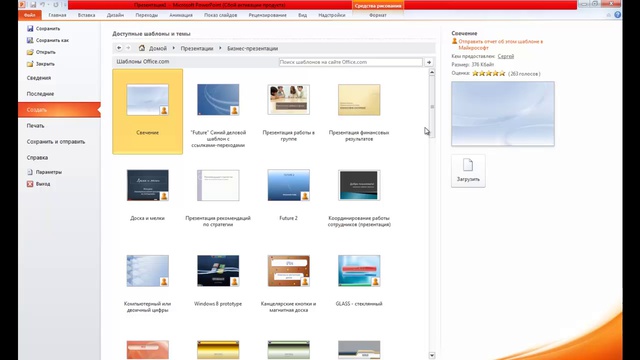Switch to the Дизайн ribbon tab

(116, 15)
